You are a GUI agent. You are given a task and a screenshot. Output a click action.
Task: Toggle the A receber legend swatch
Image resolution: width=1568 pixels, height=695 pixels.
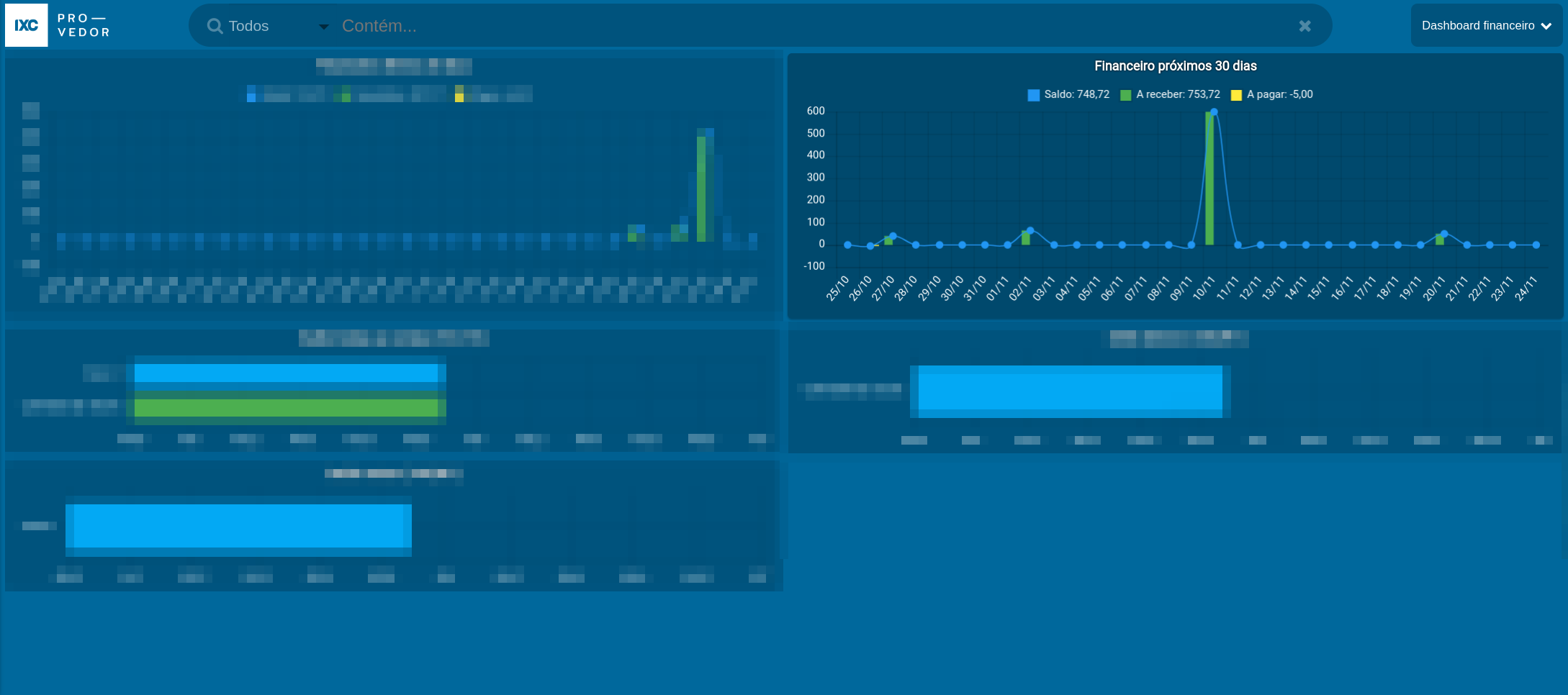(1126, 95)
